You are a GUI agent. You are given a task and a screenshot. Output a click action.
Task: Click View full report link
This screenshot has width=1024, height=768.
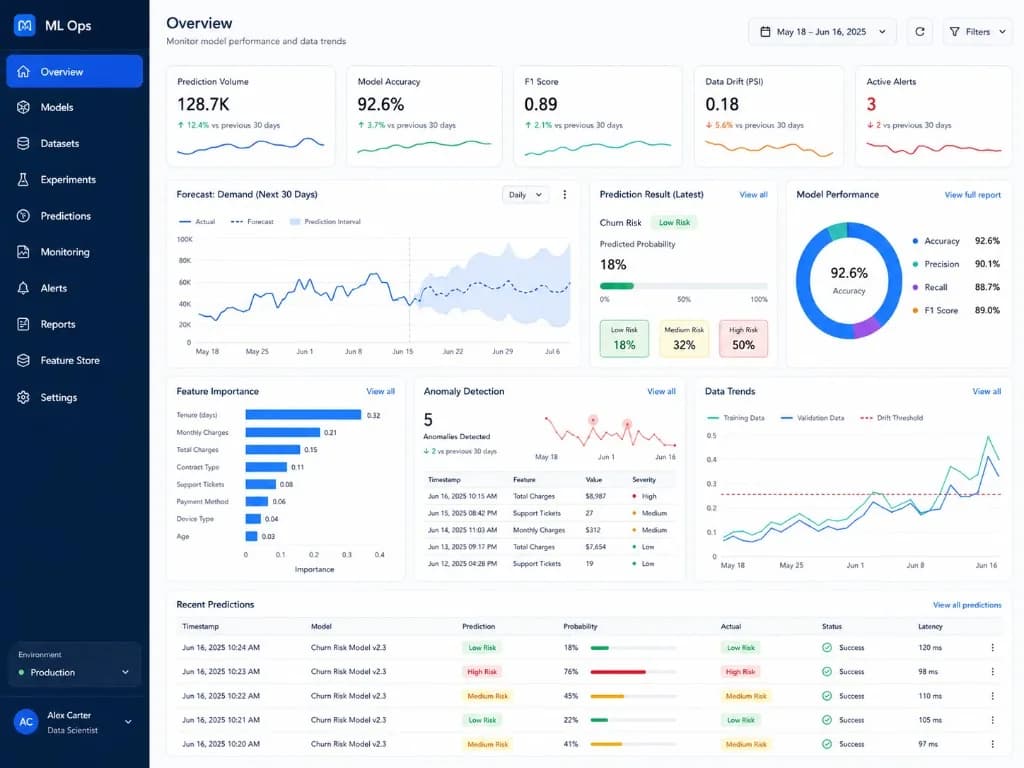coord(972,195)
